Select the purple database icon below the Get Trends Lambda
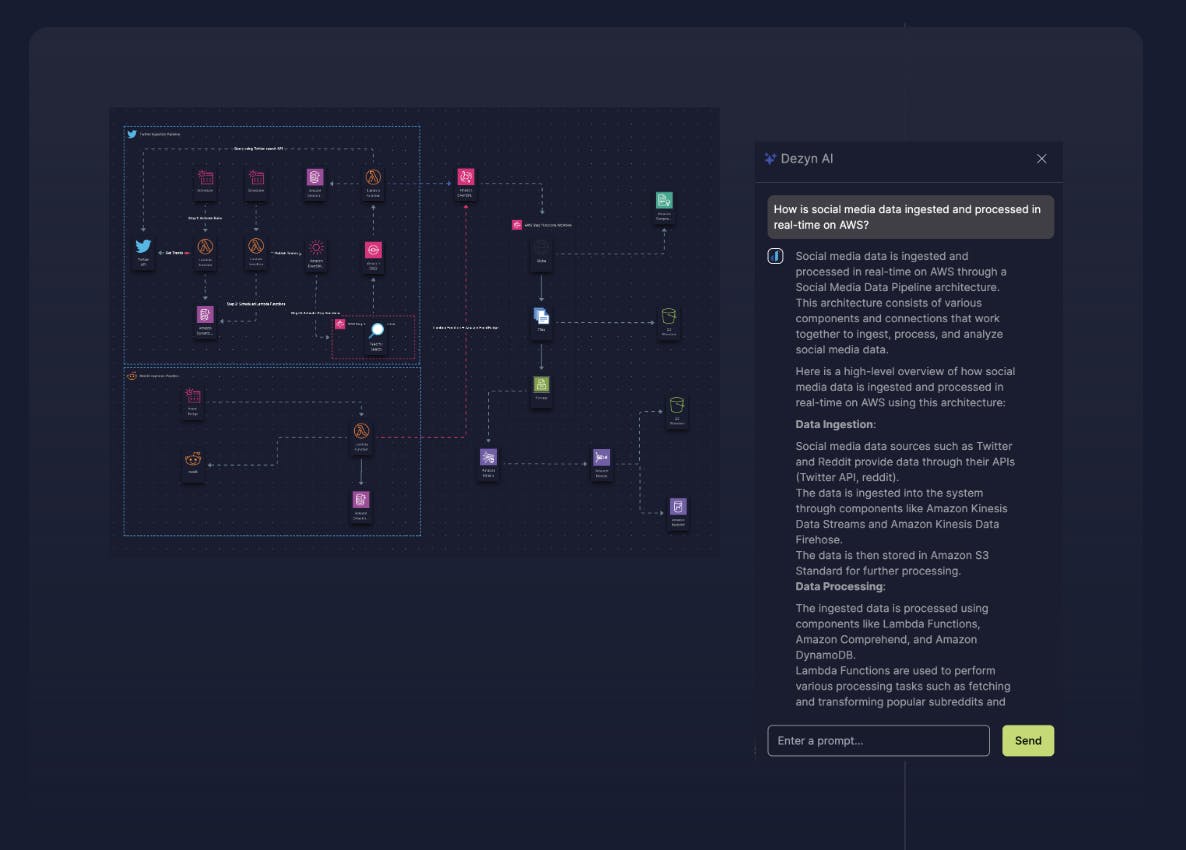Viewport: 1186px width, 850px height. (x=205, y=315)
